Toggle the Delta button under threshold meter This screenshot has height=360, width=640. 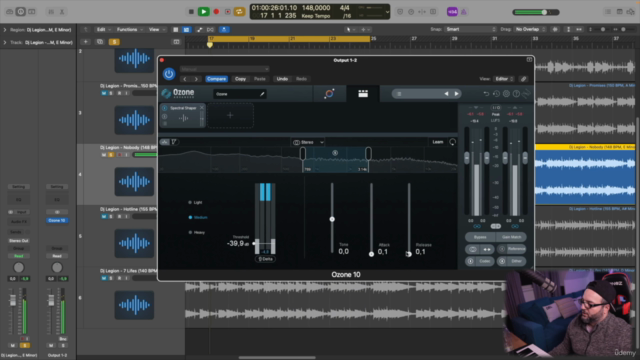[265, 259]
